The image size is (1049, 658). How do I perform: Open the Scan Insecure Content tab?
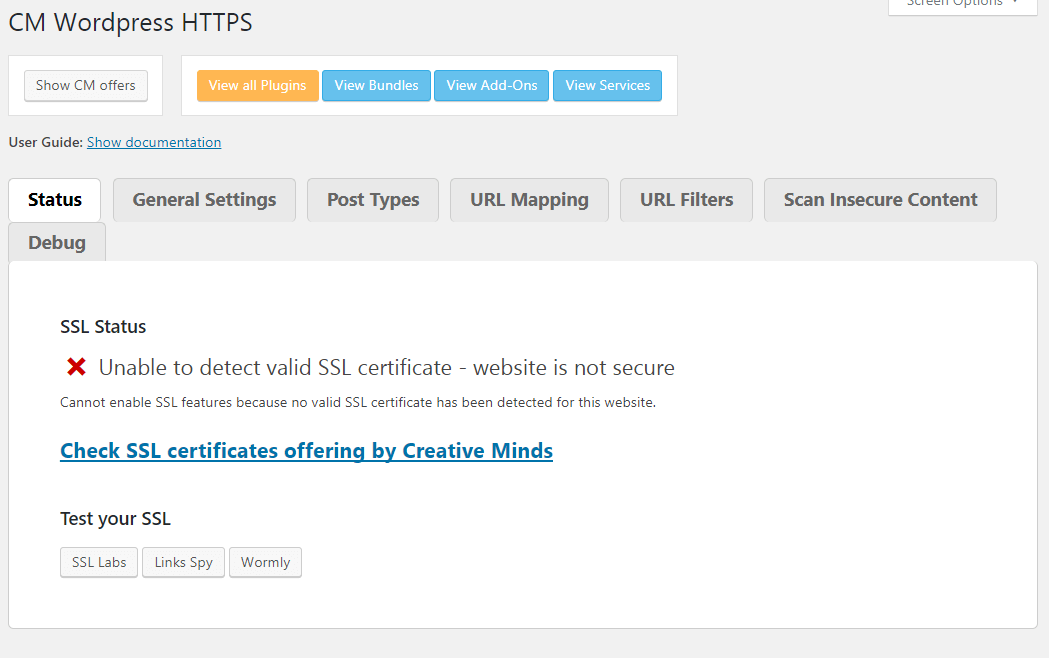(880, 200)
